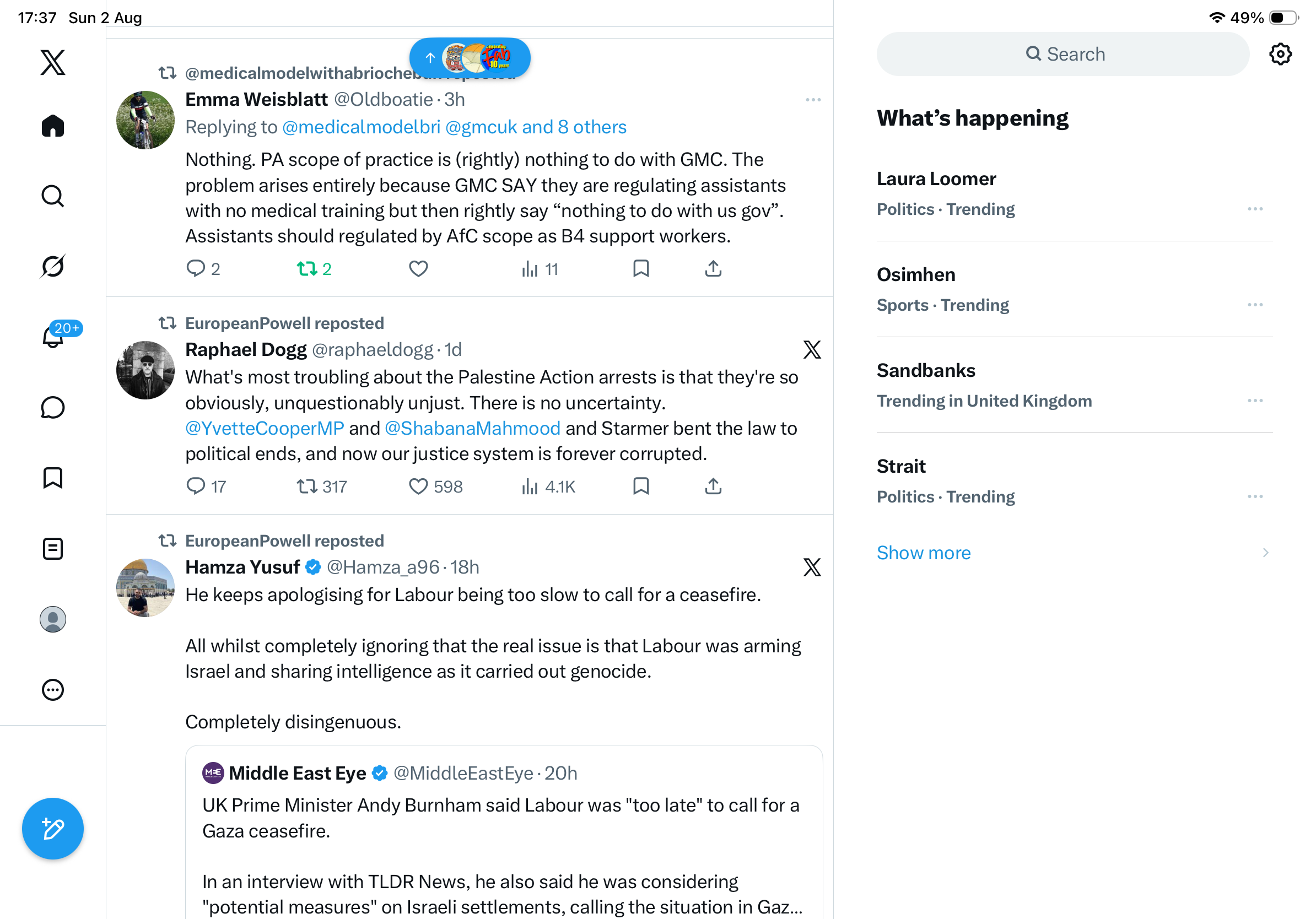The image size is (1316, 919).
Task: Open options for Laura Loomer trend
Action: [x=1255, y=209]
